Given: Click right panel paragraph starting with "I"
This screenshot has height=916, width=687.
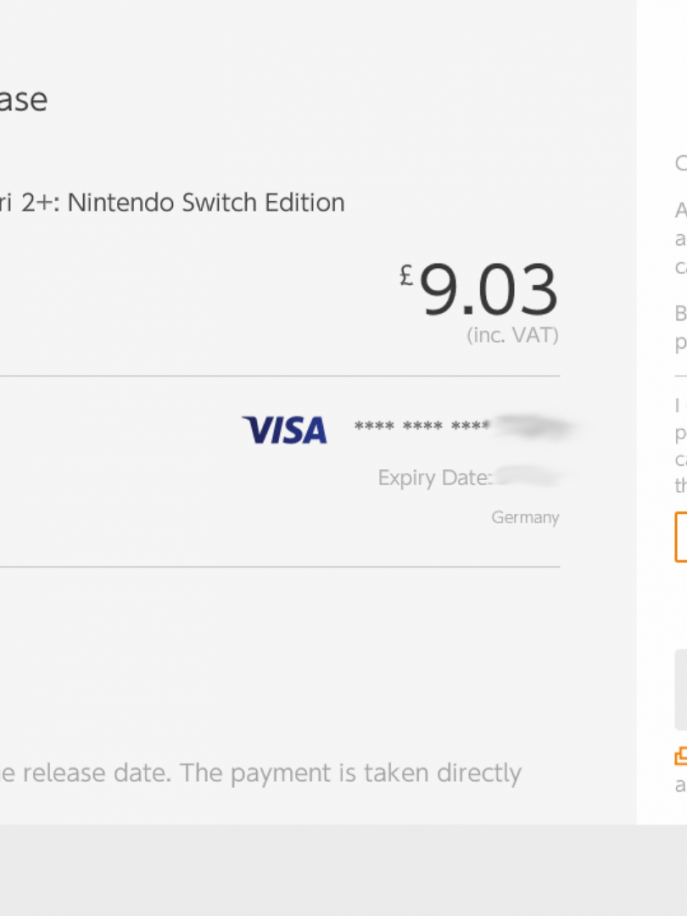Looking at the screenshot, I should tap(681, 446).
